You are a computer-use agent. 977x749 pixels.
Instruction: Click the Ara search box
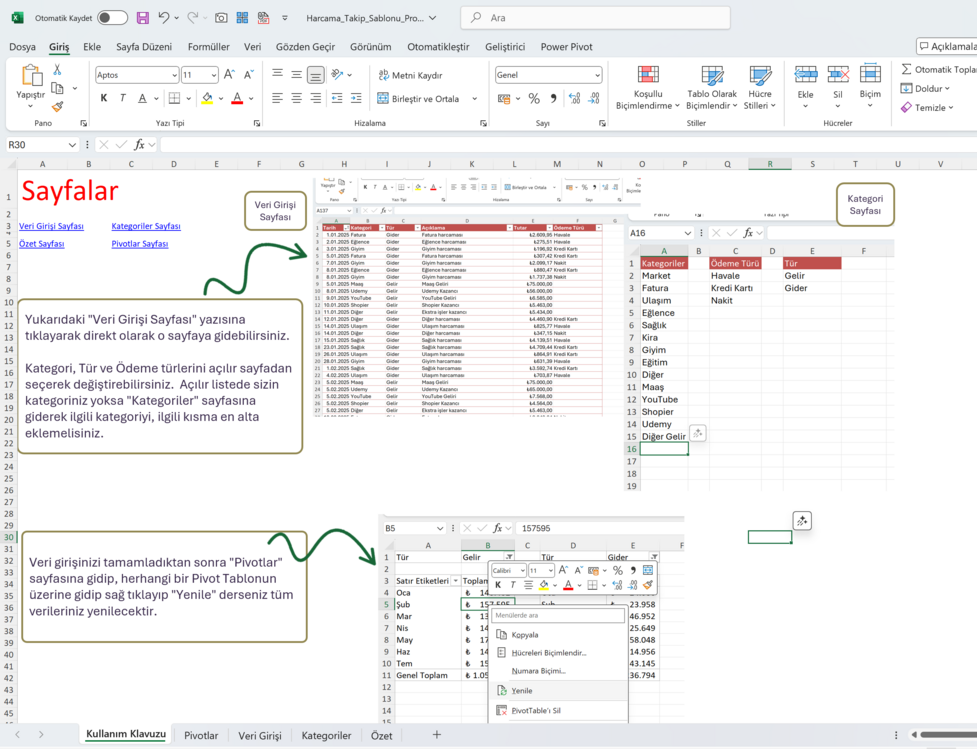[596, 18]
